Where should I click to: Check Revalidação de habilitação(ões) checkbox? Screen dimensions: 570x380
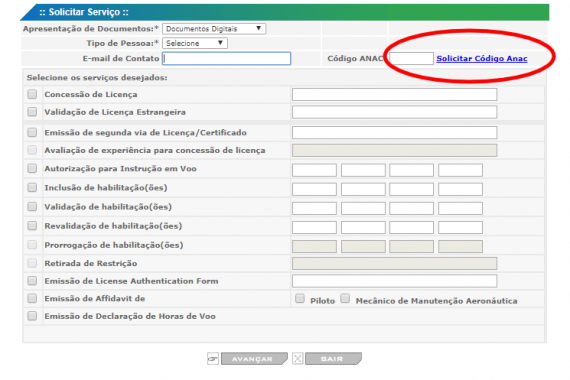(x=32, y=226)
